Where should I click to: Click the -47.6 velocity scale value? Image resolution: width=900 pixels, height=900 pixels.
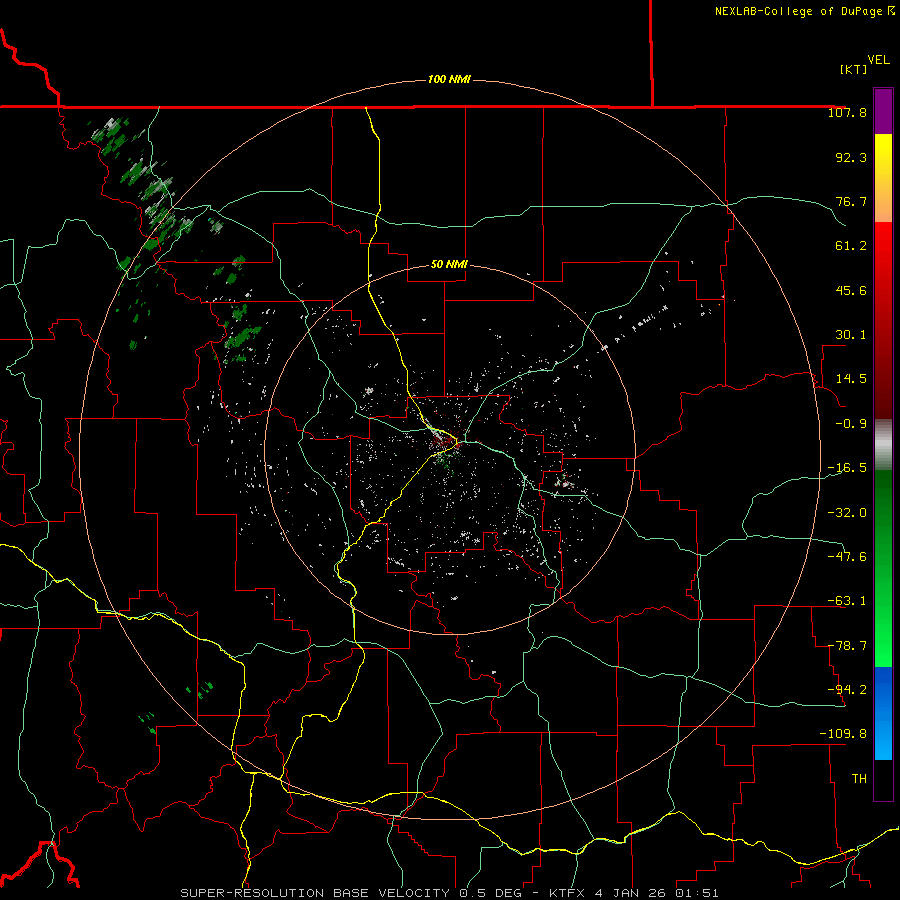[x=847, y=556]
